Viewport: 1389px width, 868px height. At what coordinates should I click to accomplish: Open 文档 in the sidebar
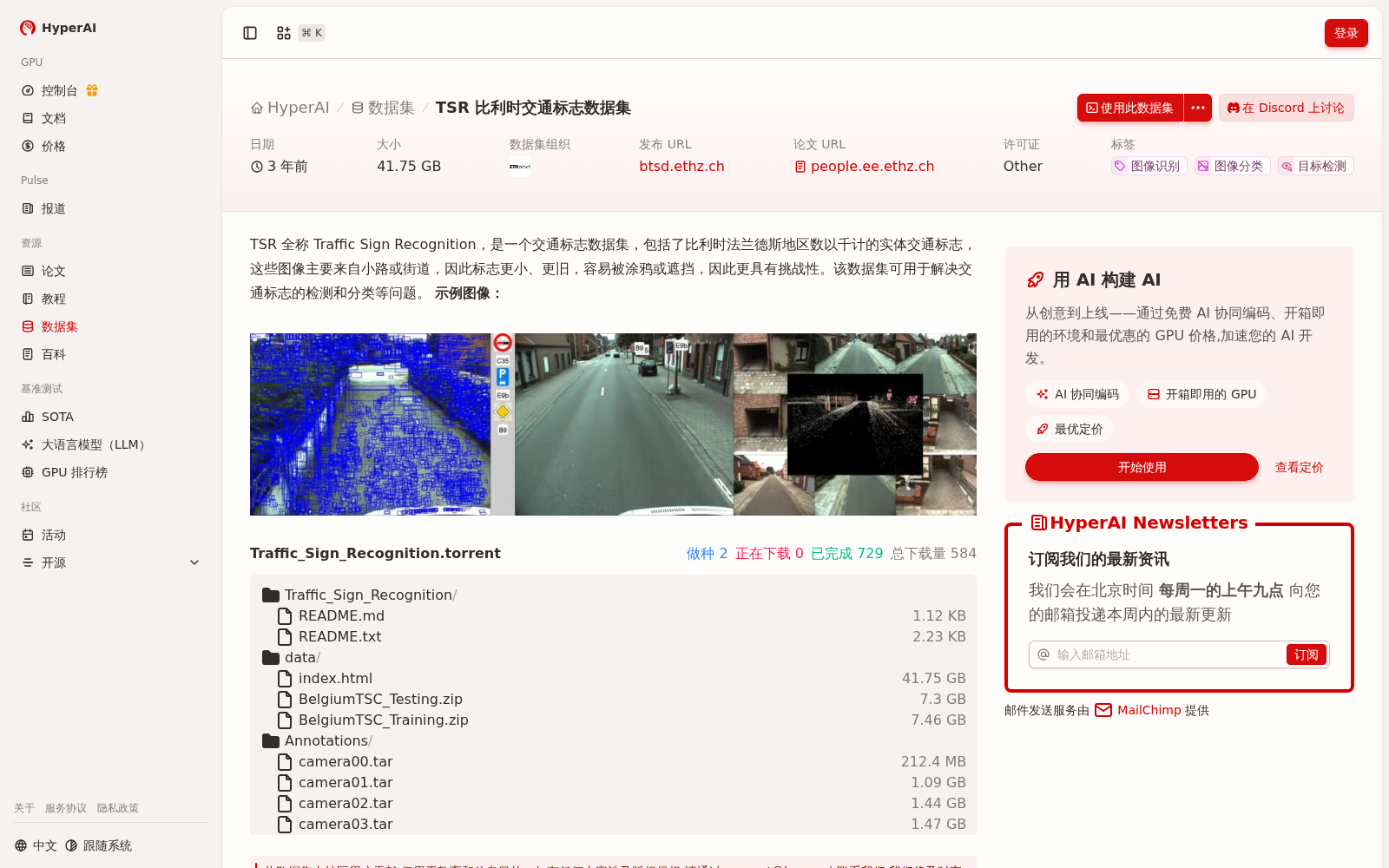point(53,118)
